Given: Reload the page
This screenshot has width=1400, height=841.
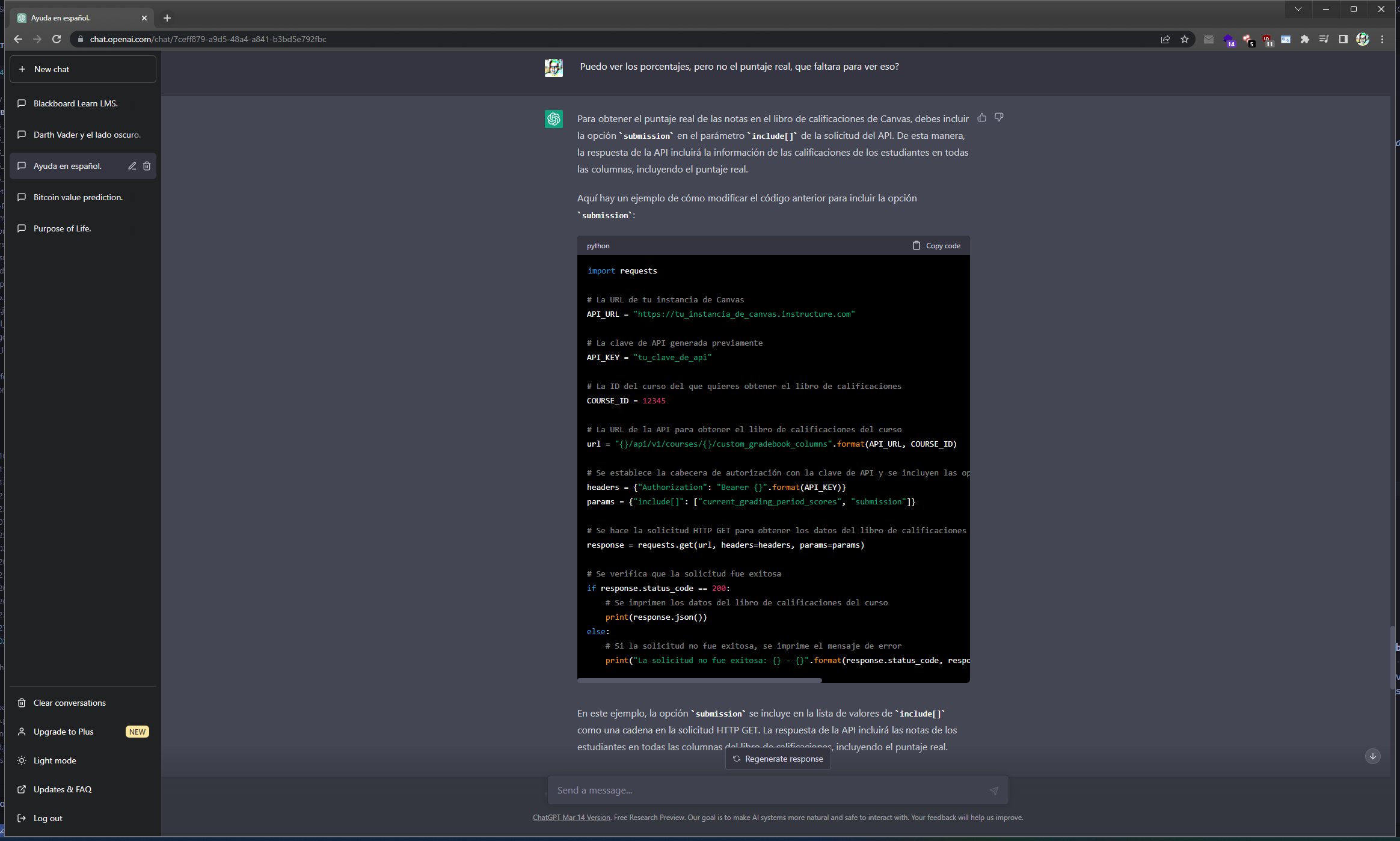Looking at the screenshot, I should (57, 39).
